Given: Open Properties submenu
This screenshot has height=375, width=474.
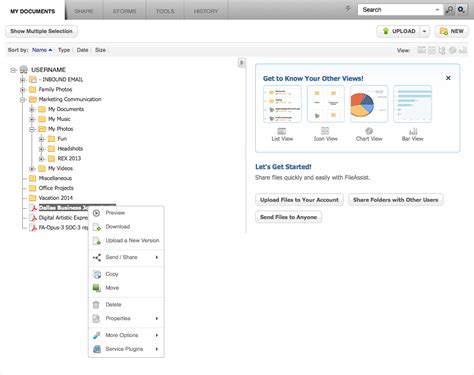Looking at the screenshot, I should 126,318.
